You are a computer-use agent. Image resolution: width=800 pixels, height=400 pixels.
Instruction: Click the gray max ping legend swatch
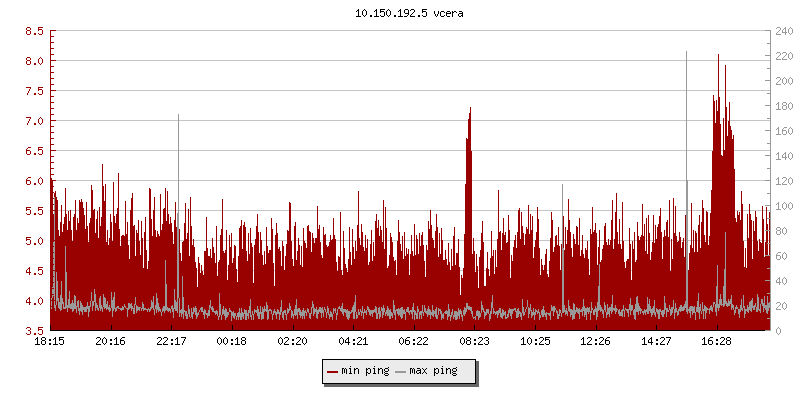tap(401, 371)
